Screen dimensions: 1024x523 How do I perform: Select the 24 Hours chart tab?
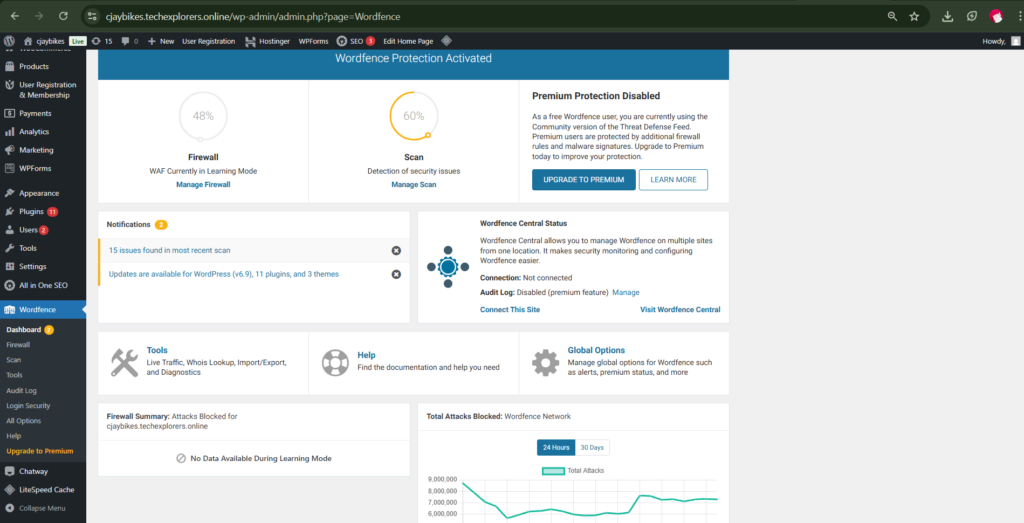554,447
